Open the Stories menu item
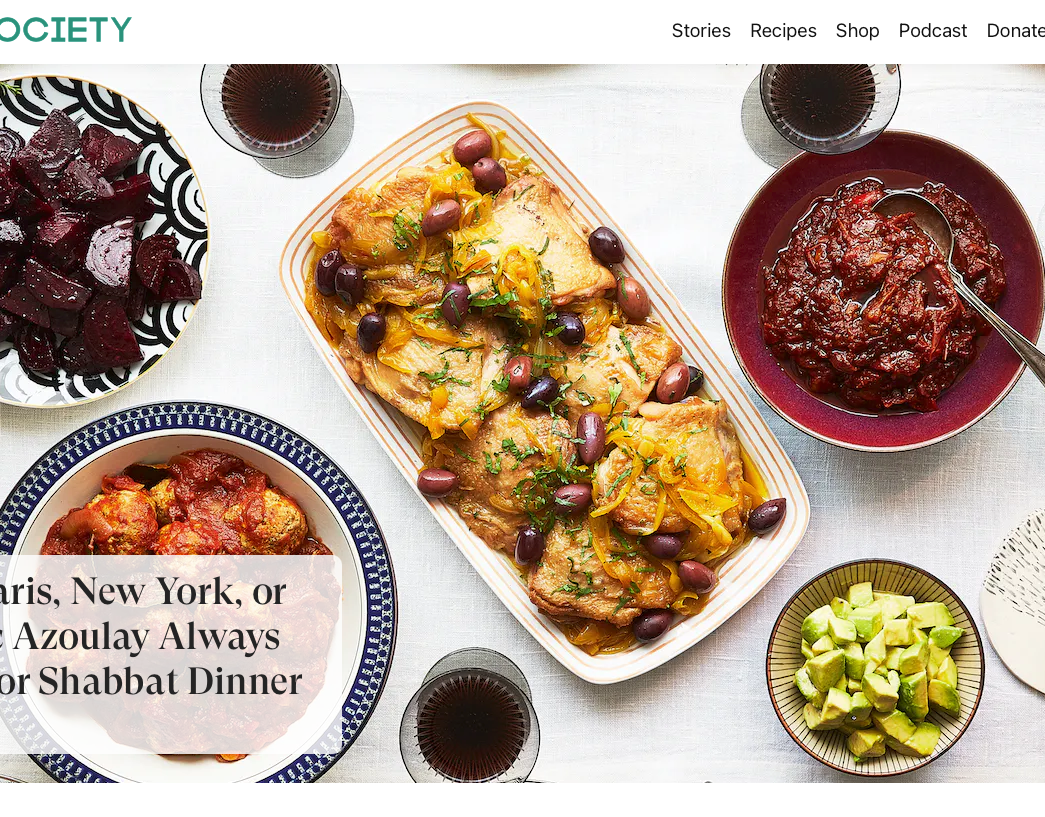Screen dimensions: 1045x817 [701, 31]
